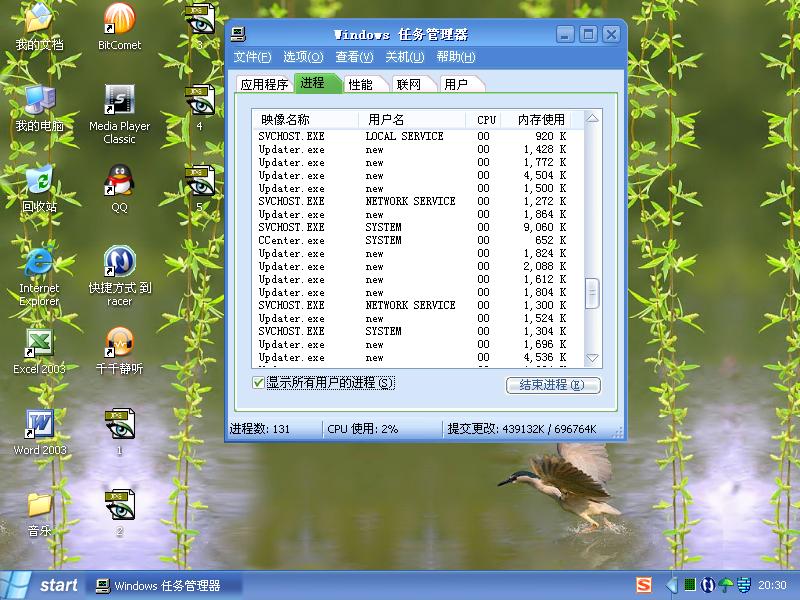
Task: Select the 音乐 folder icon
Action: coord(39,514)
